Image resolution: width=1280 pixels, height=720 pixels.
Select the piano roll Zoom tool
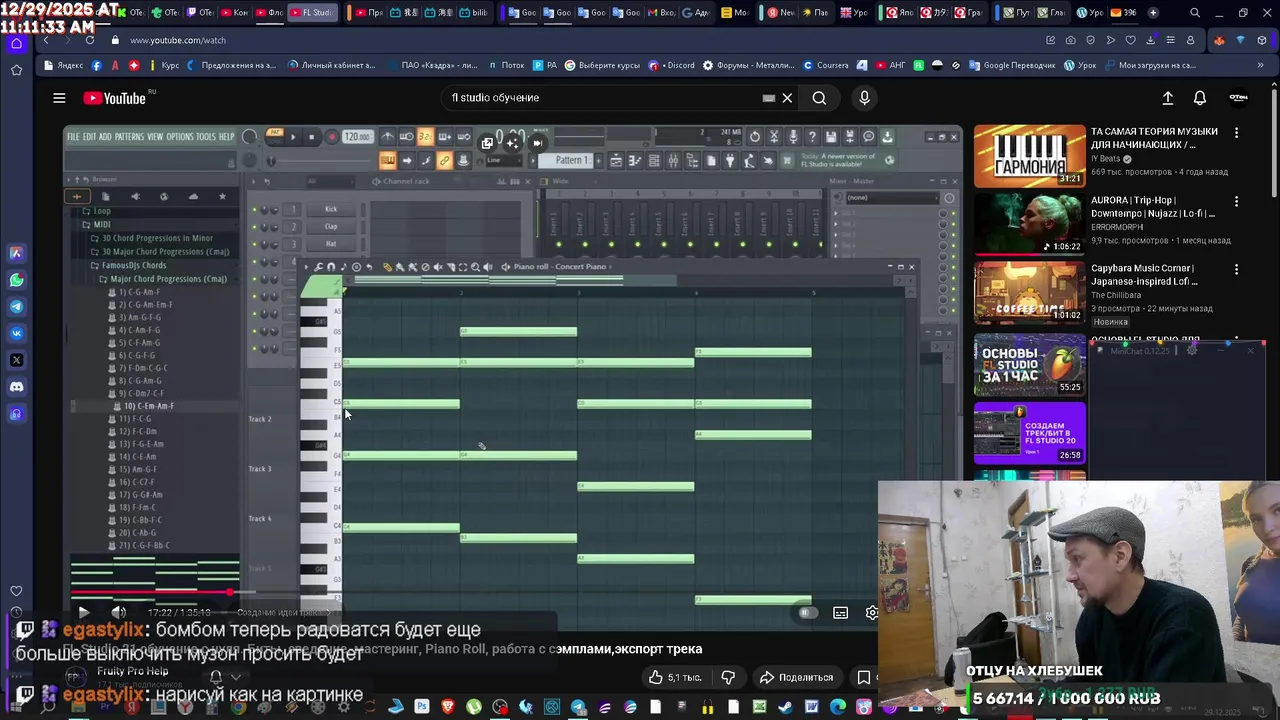coord(475,267)
